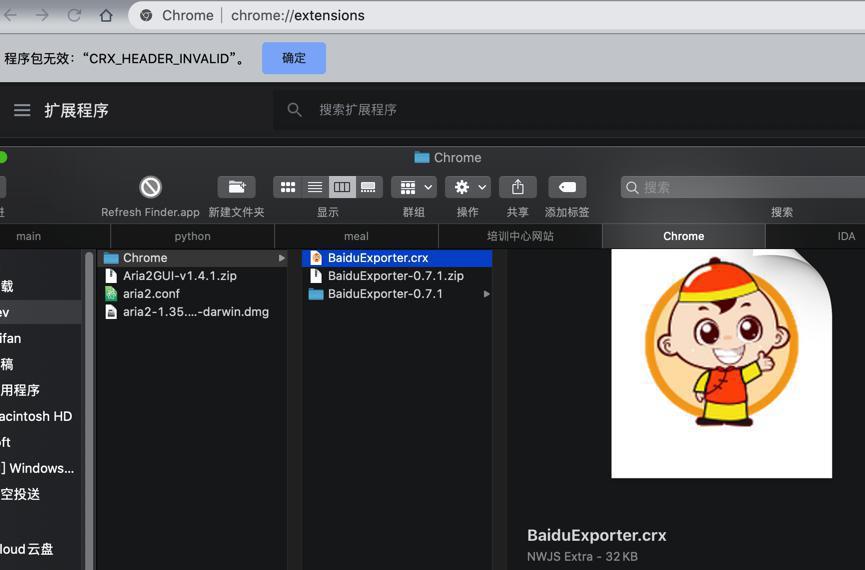Select BaiduExporter-0.7.1.zip file
The image size is (865, 570).
pyautogui.click(x=397, y=276)
